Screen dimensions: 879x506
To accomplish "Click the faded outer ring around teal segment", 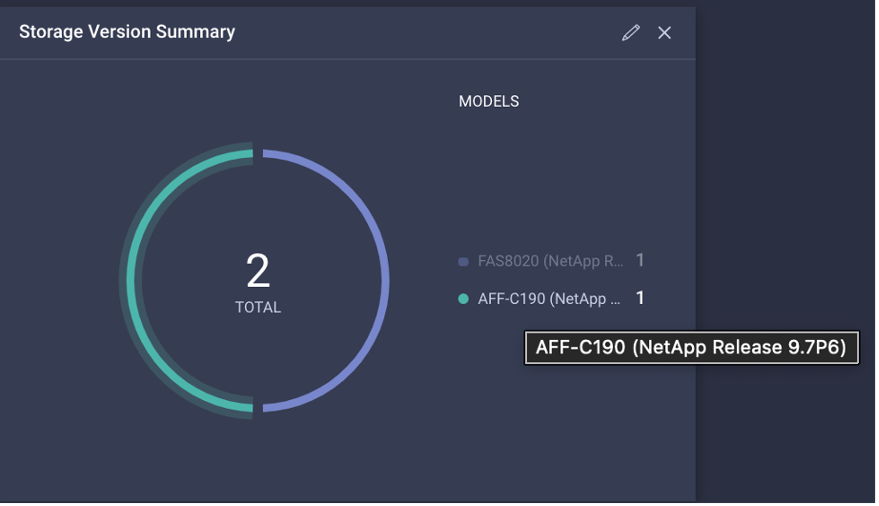I will point(122,281).
